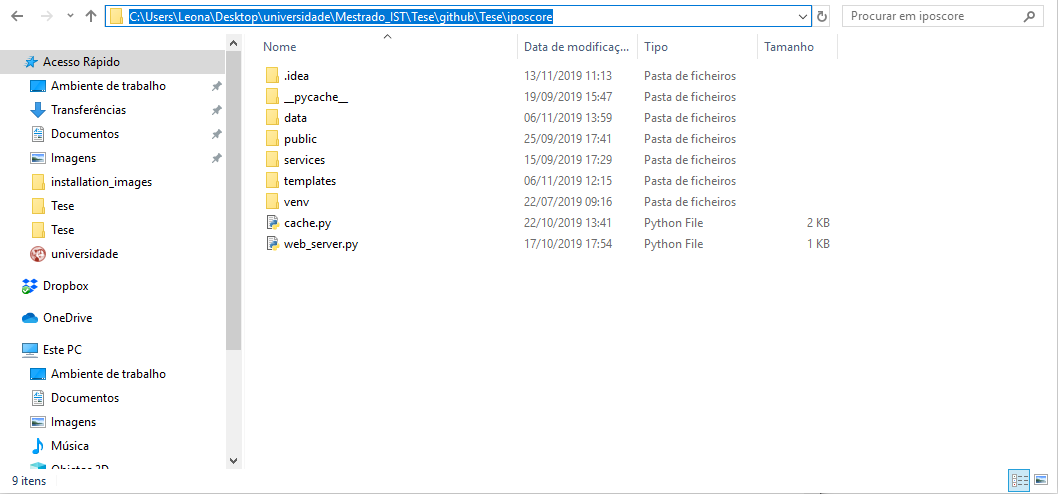
Task: Select Acesso Rápido in the sidebar
Action: 112,62
